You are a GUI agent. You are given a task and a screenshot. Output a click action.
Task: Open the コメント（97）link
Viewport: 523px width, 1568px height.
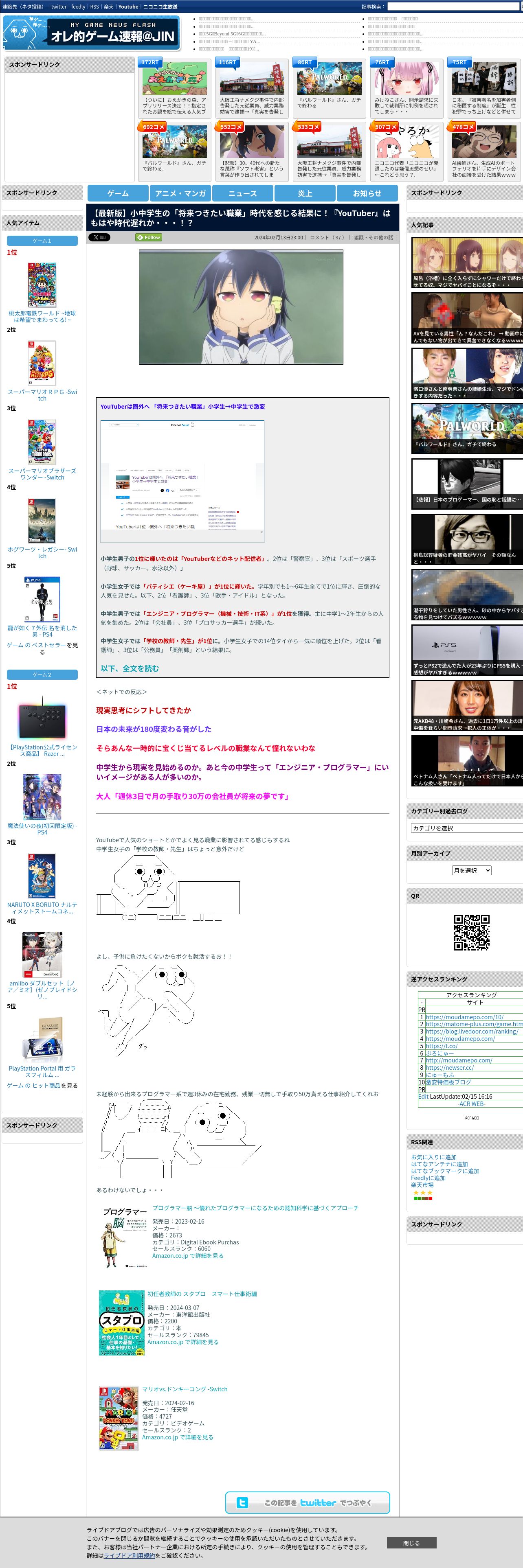(x=327, y=237)
